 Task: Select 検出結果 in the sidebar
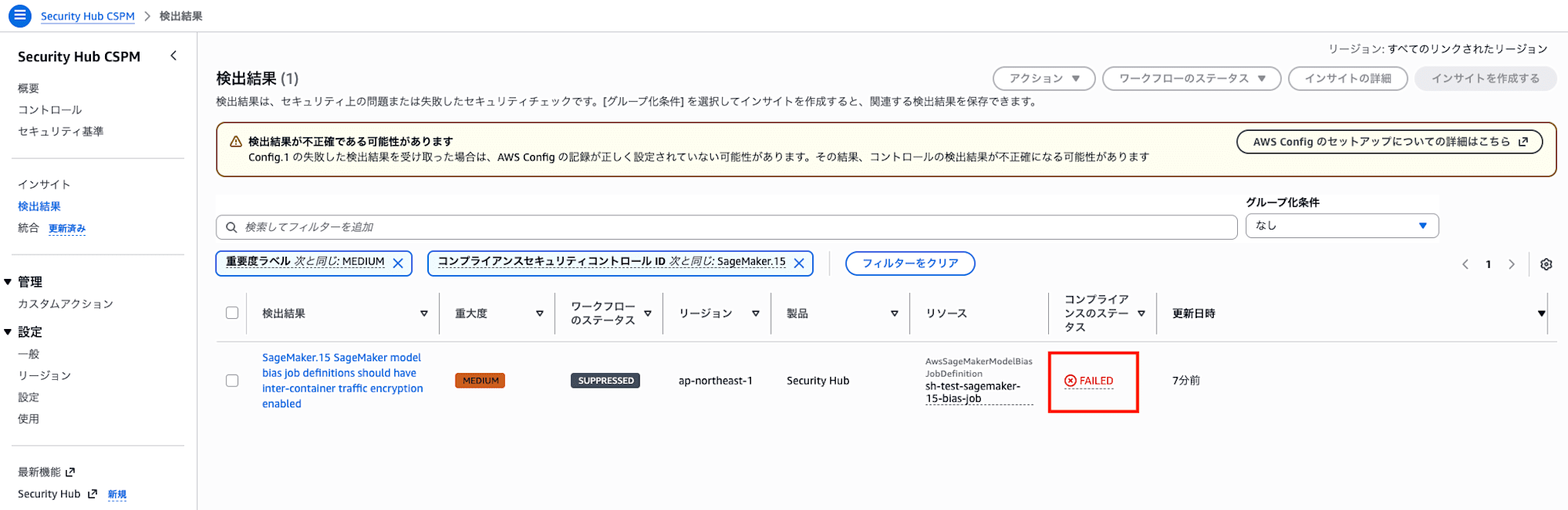point(39,206)
